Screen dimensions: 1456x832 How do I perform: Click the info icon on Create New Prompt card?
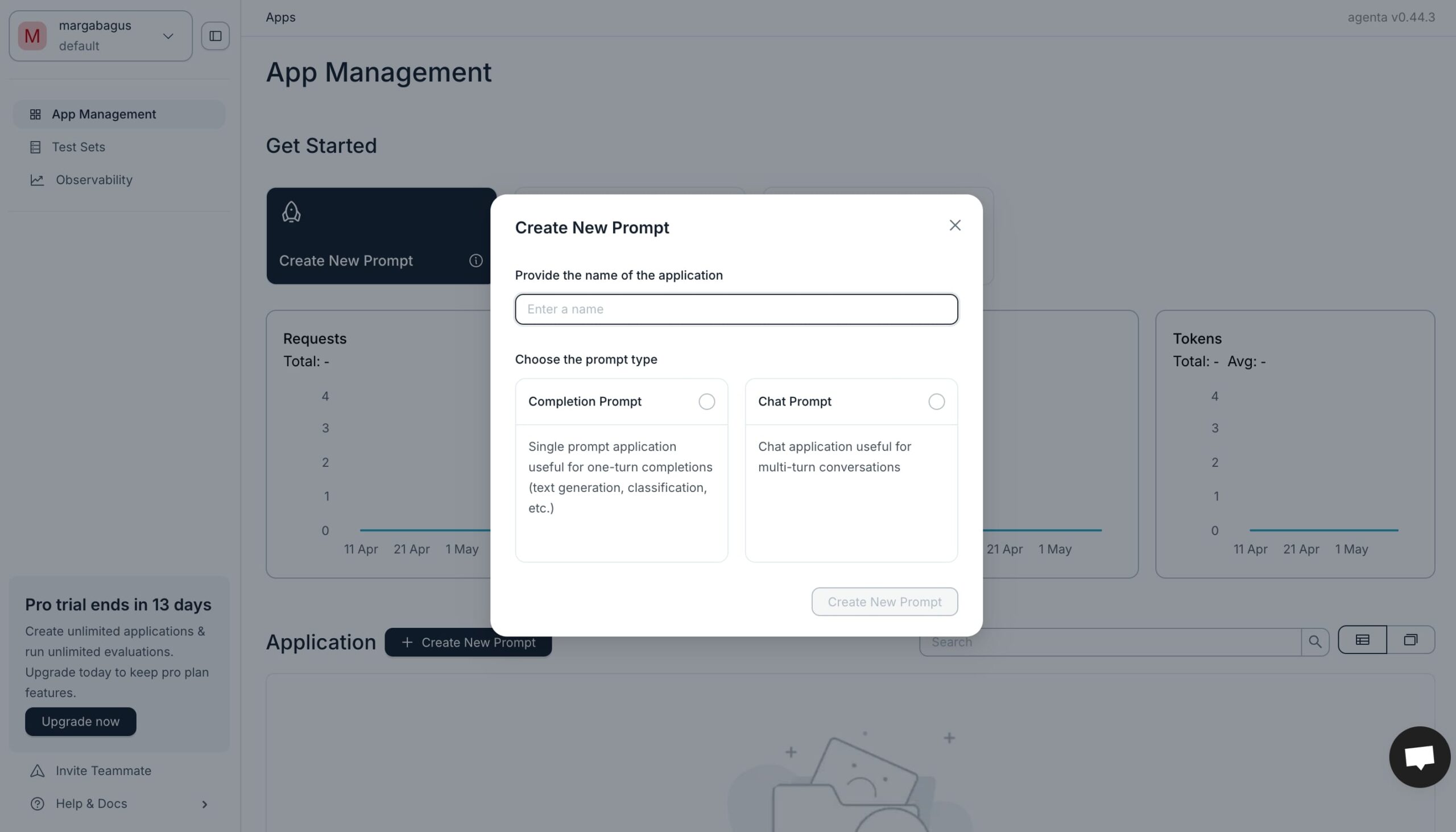(x=475, y=260)
